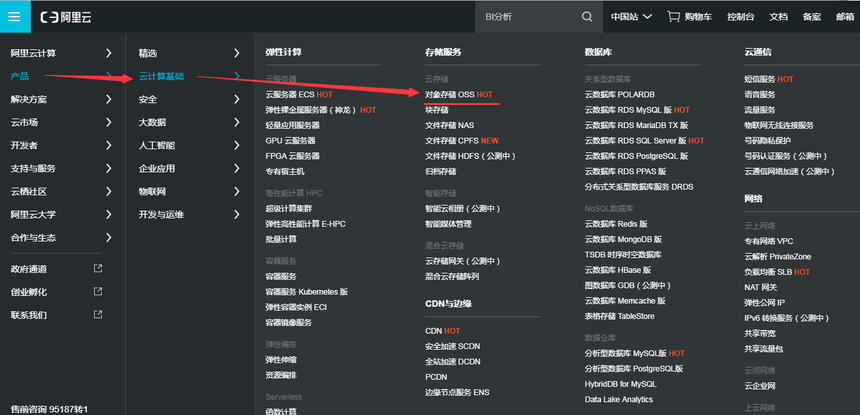860x415 pixels.
Task: Open 边缘节点服务 ENS
Action: tap(457, 392)
